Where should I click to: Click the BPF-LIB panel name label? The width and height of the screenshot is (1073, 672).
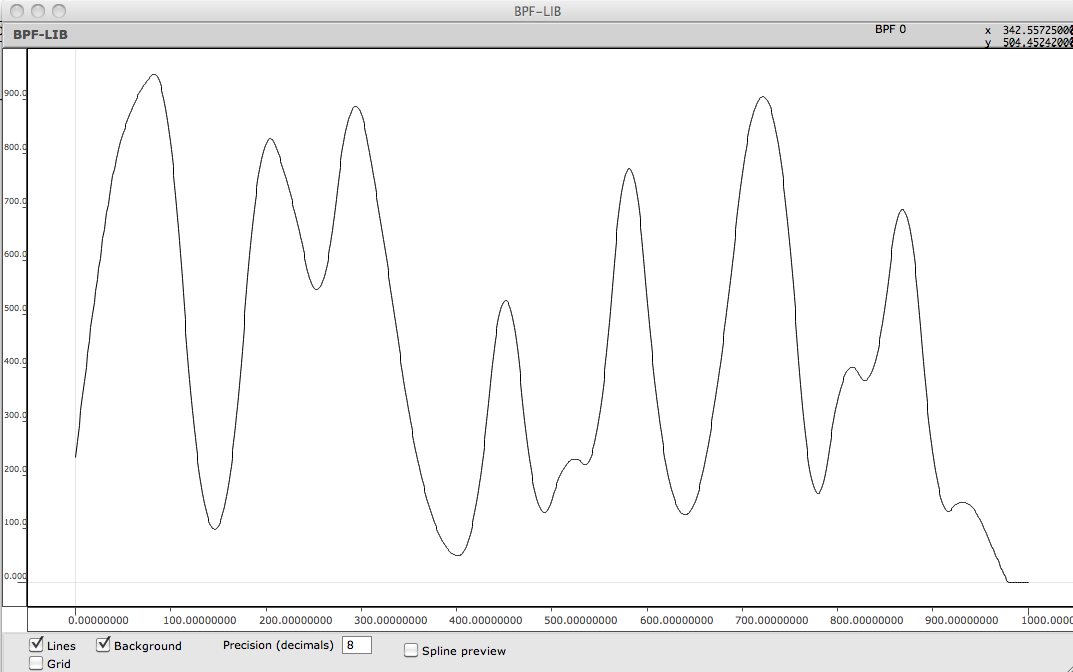(x=40, y=34)
